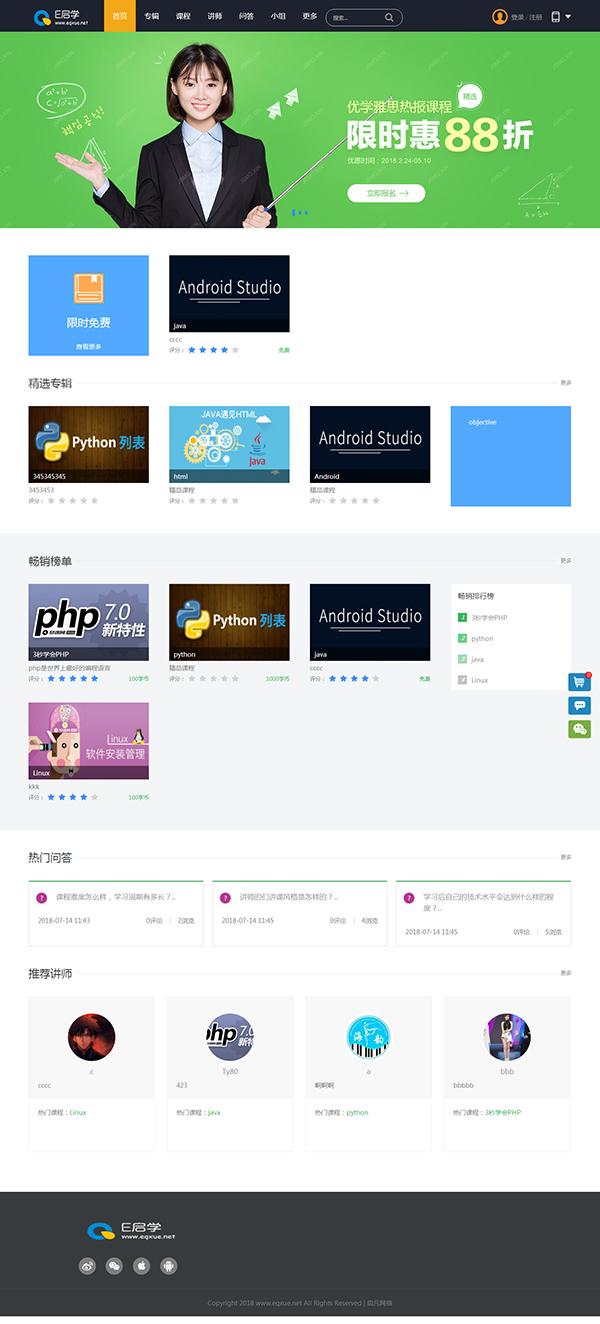Open Linux软件安装管理 course thumbnail

click(x=88, y=740)
